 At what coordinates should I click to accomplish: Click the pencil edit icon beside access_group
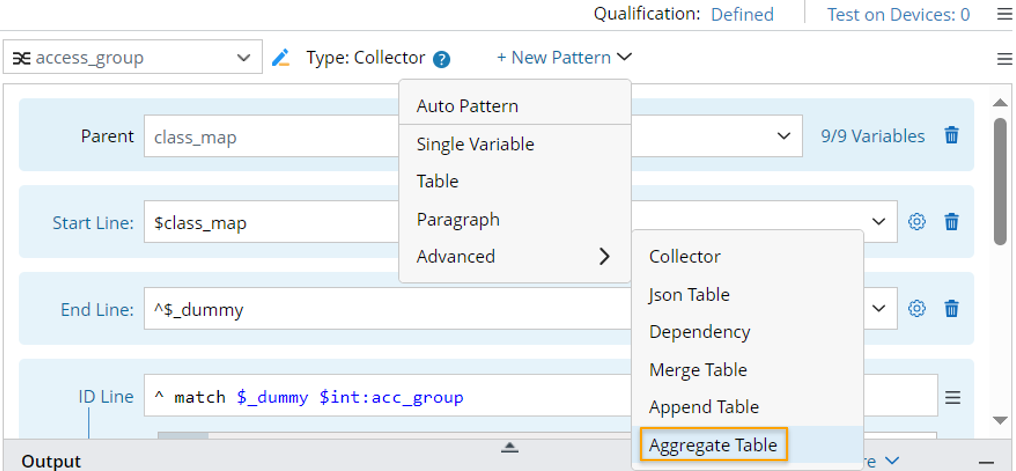(x=281, y=58)
